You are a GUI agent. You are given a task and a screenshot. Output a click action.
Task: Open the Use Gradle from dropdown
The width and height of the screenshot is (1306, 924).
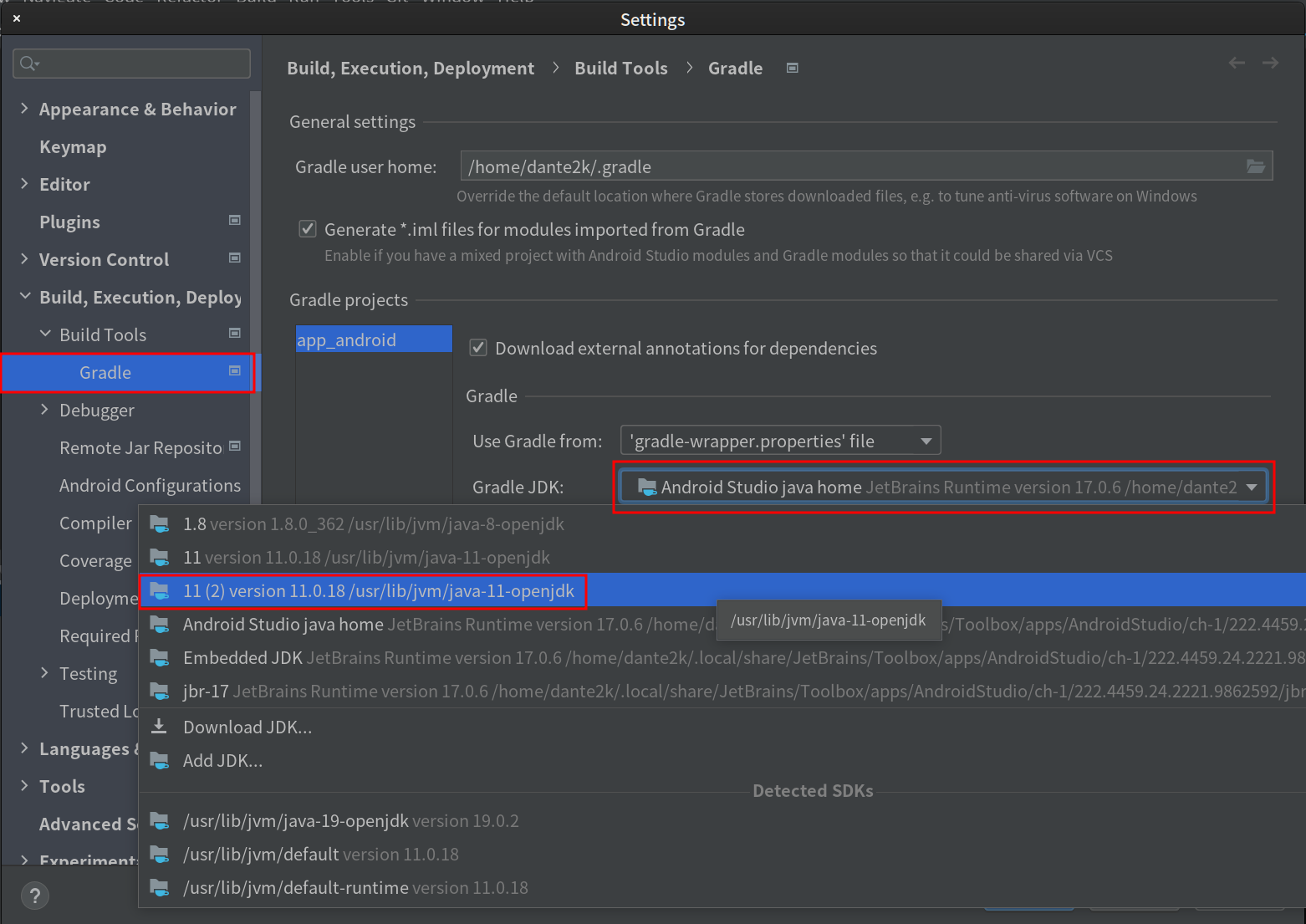780,441
